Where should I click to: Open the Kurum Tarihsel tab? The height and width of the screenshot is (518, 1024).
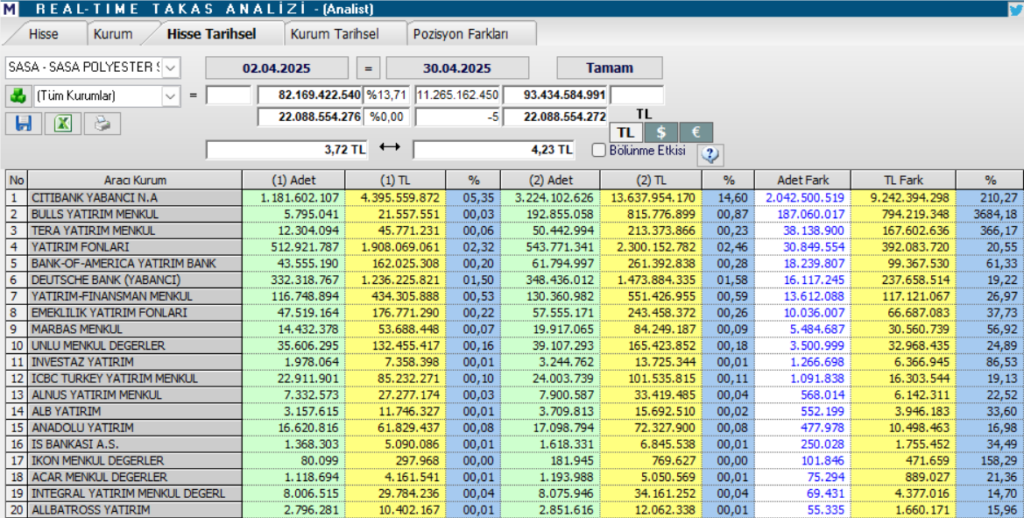(334, 34)
